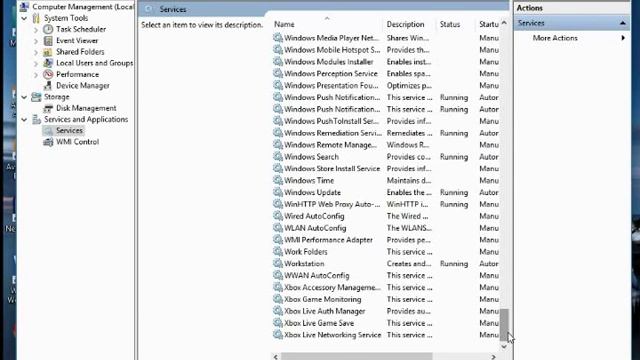The image size is (640, 360).
Task: Select the Windows Store Install Service row
Action: pyautogui.click(x=386, y=168)
